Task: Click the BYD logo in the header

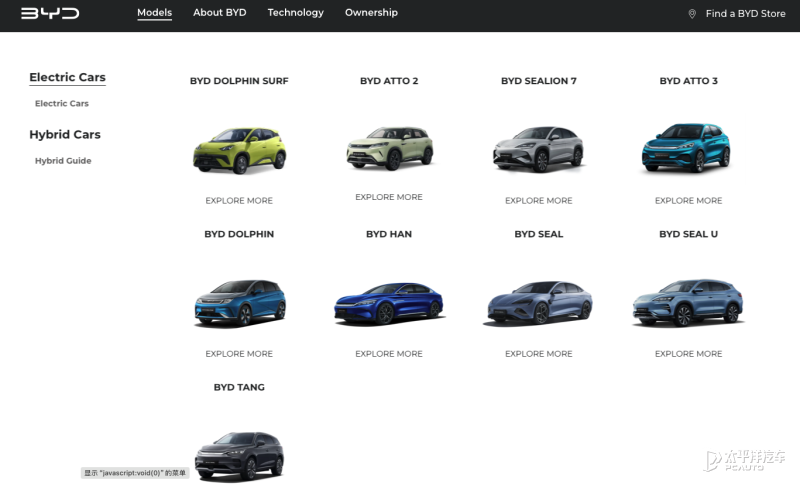Action: pos(50,13)
